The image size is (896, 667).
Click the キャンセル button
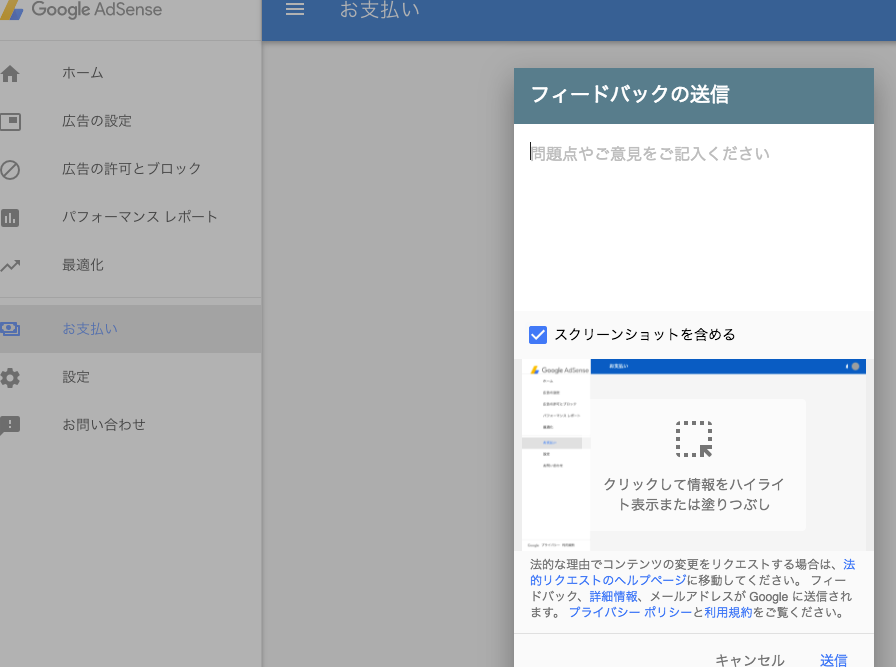[x=750, y=660]
